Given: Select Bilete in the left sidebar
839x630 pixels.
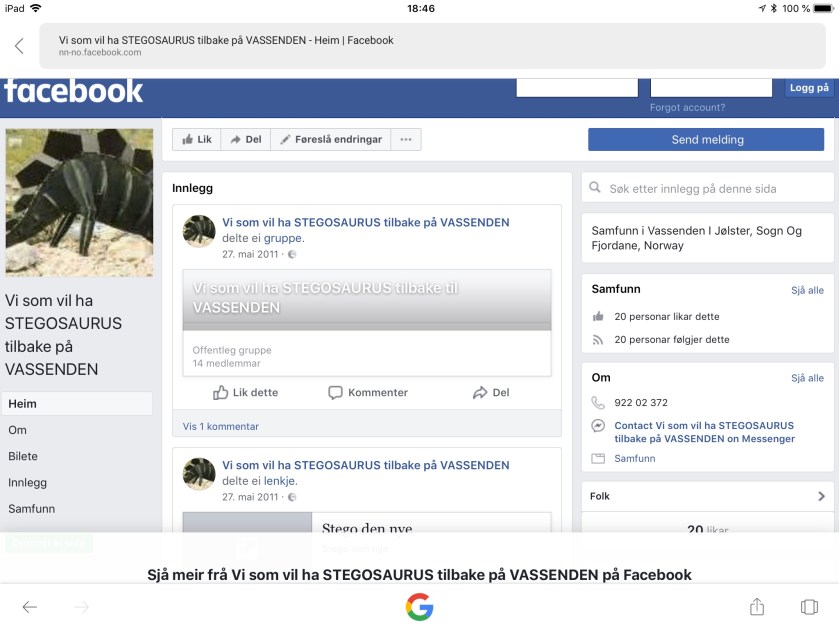Looking at the screenshot, I should pyautogui.click(x=23, y=456).
